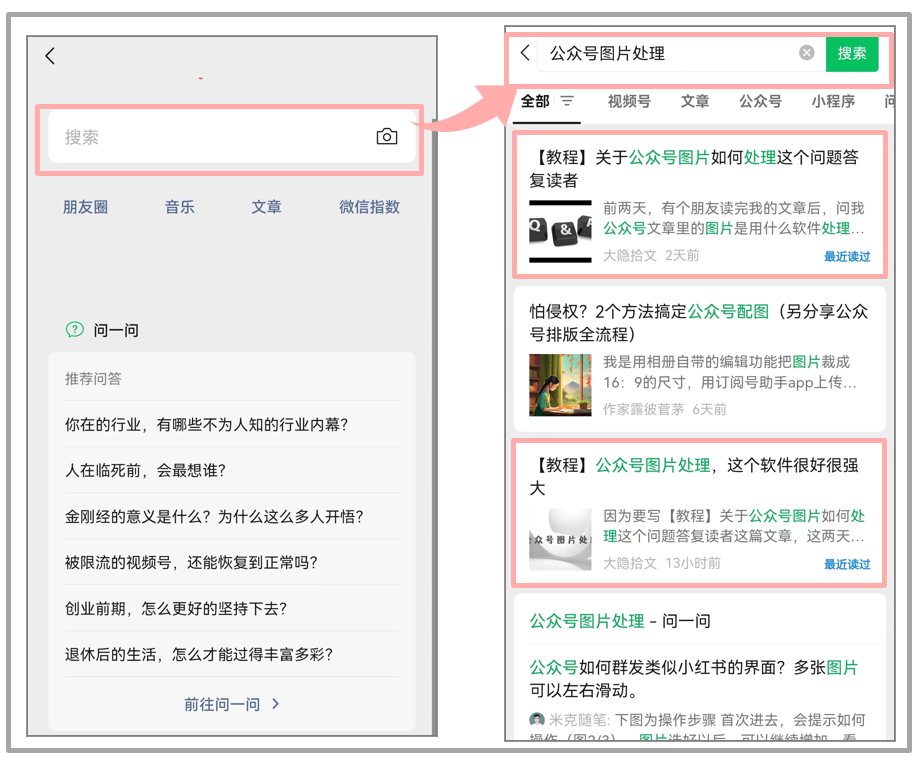
Task: Open 文章 search category on left screen
Action: coord(266,207)
